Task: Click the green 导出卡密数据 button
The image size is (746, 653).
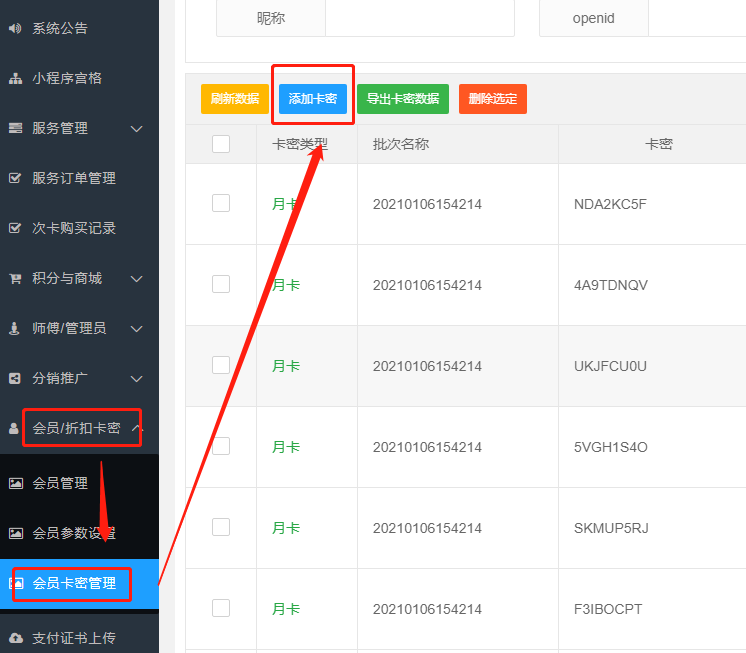Action: pyautogui.click(x=403, y=99)
